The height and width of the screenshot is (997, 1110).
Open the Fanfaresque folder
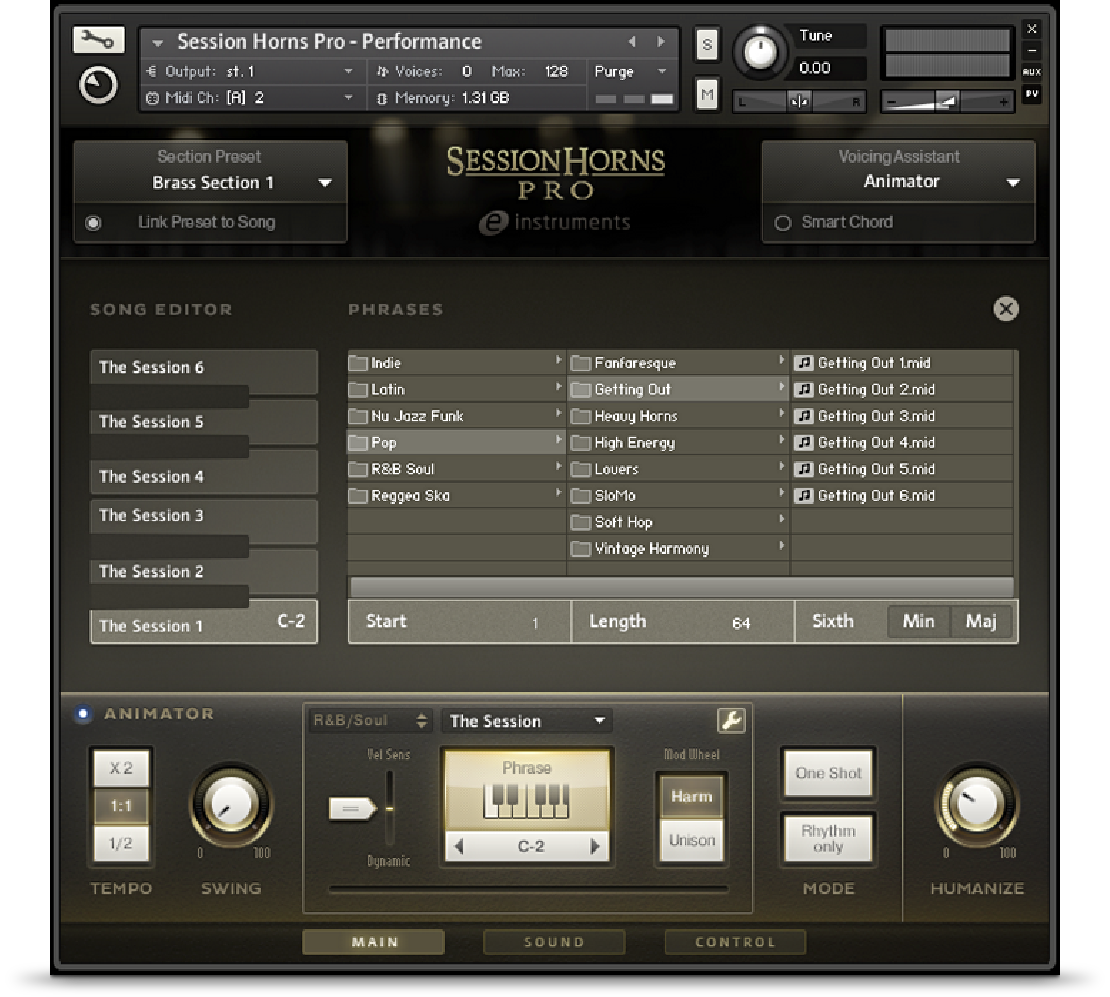click(x=679, y=363)
